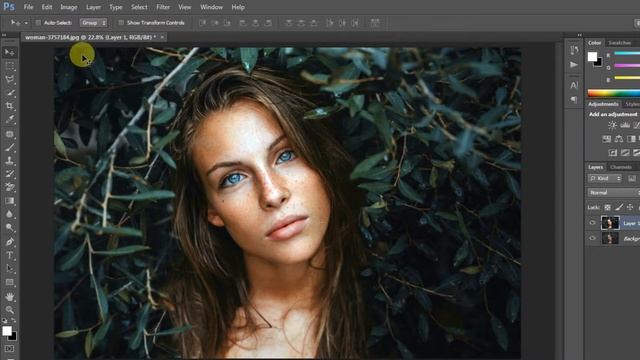
Task: Select the Layer 1 thumbnail
Action: pos(610,223)
